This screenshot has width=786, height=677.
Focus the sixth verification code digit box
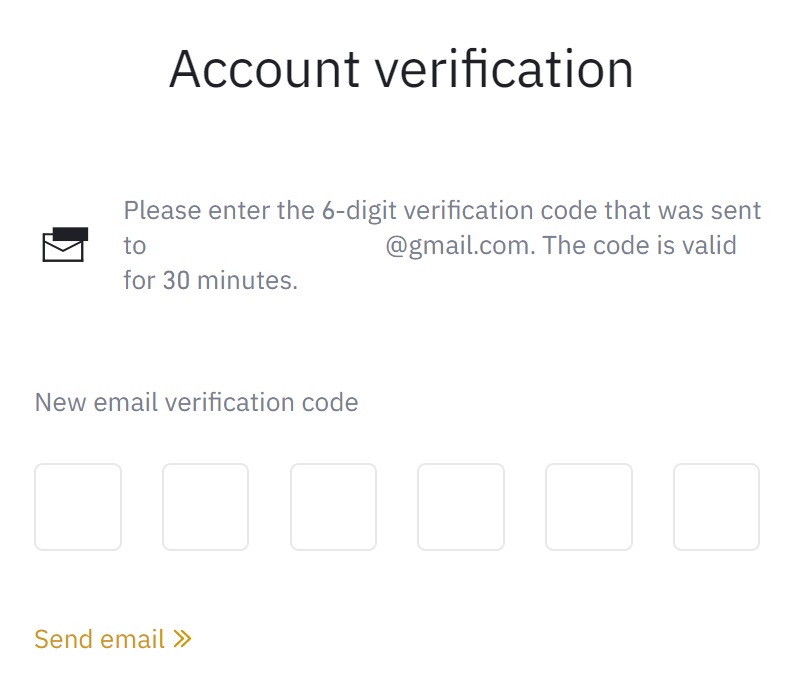(x=716, y=507)
